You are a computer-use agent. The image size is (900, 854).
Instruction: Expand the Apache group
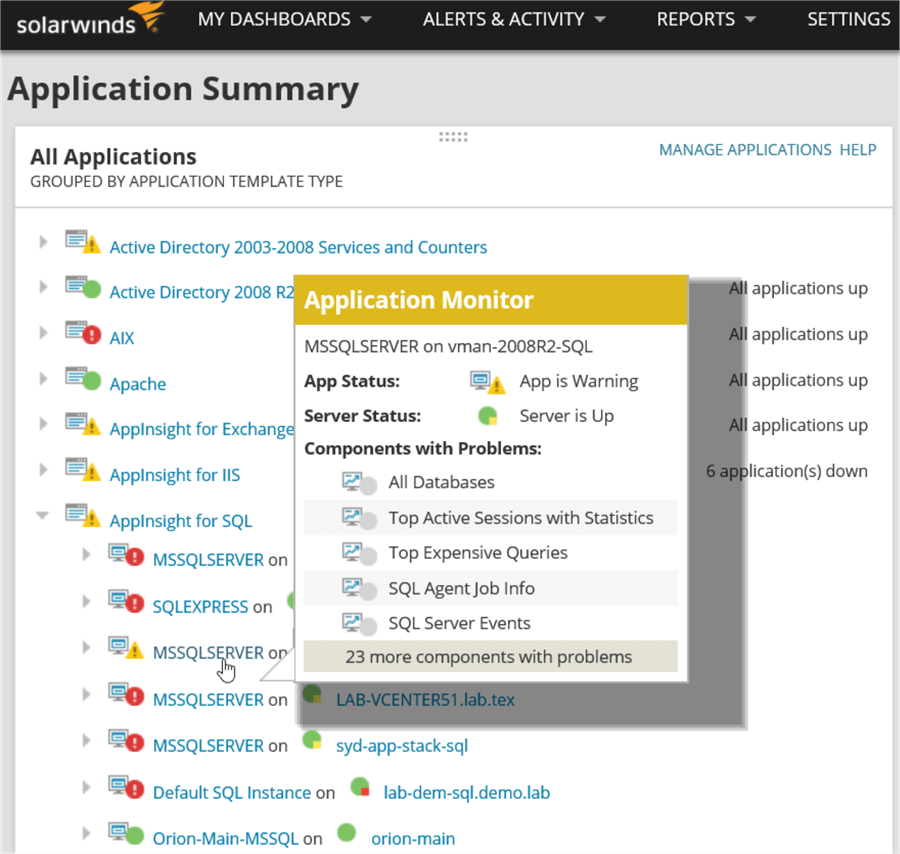[x=43, y=378]
